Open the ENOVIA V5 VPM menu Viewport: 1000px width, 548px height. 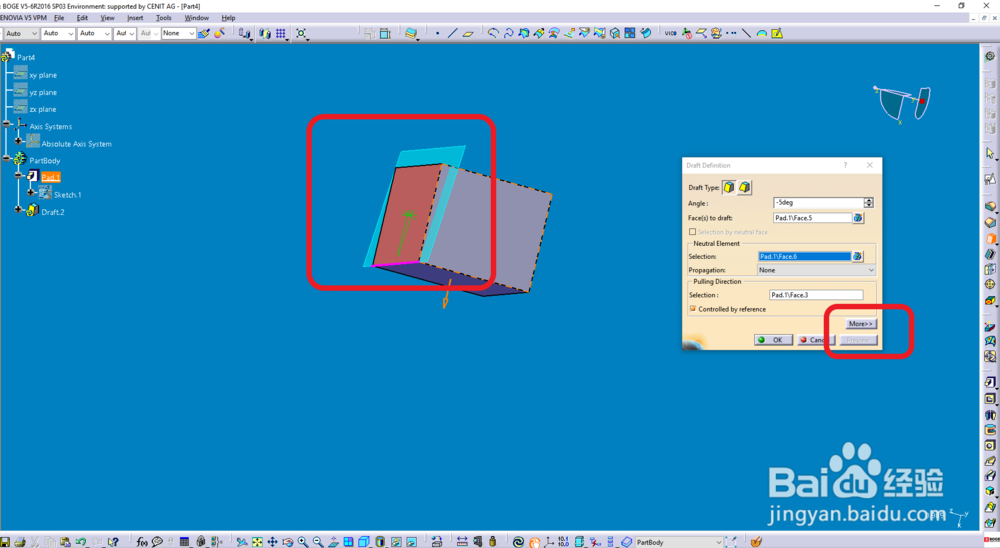point(23,18)
